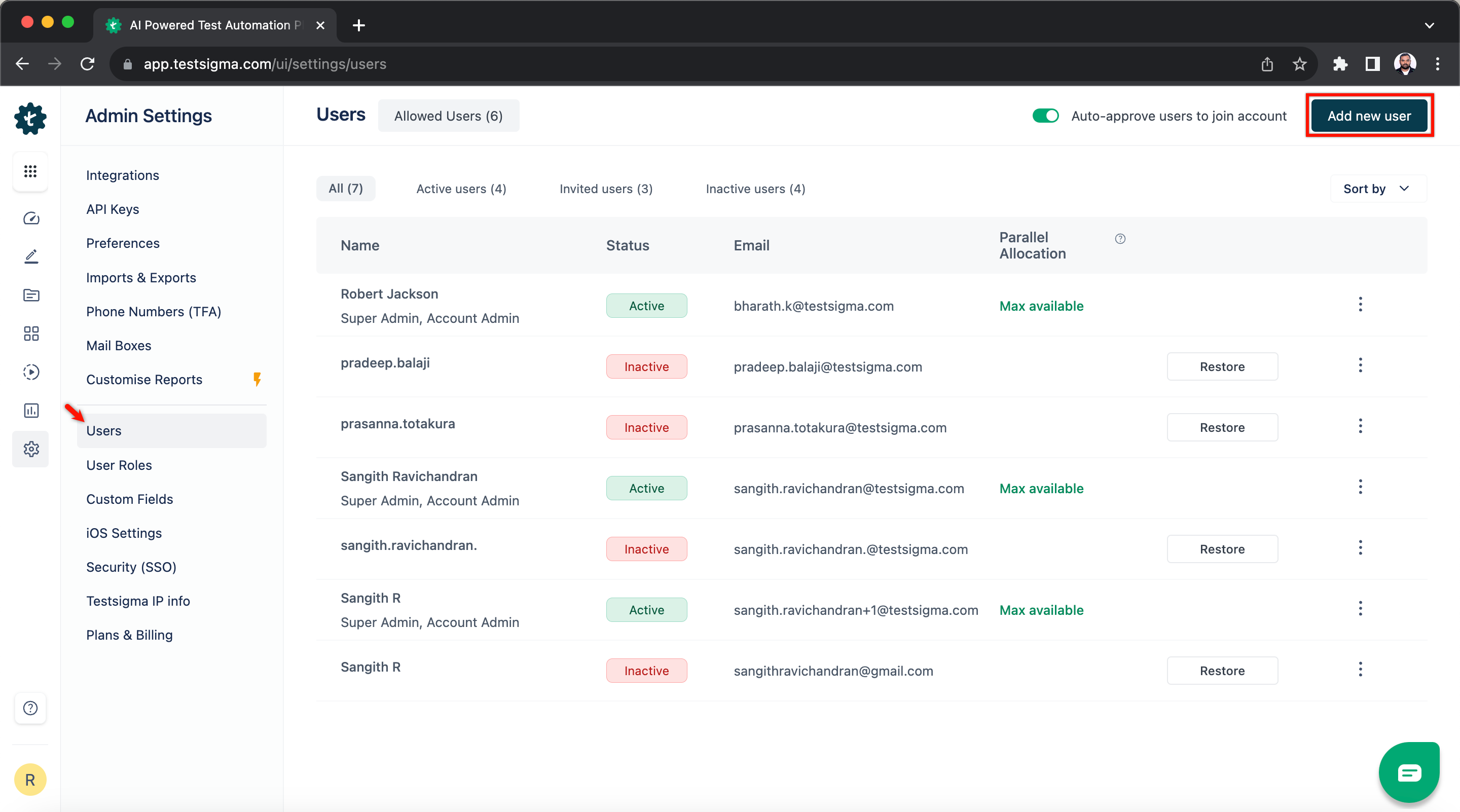1460x812 pixels.
Task: Click the settings gear icon in sidebar
Action: [x=30, y=448]
